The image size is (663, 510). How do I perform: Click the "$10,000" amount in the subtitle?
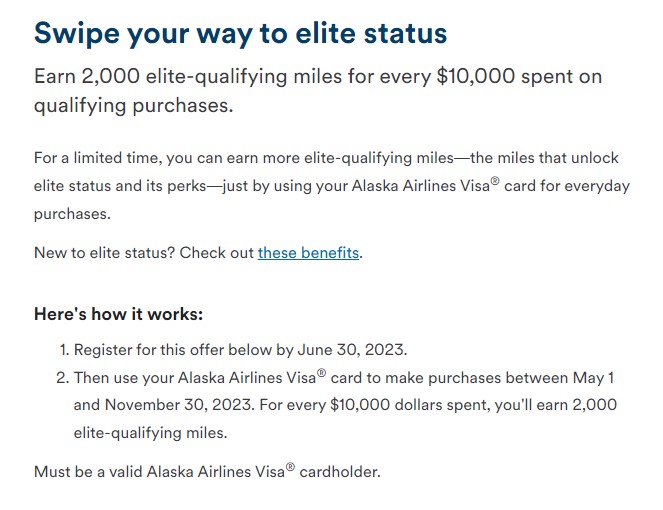pos(476,77)
